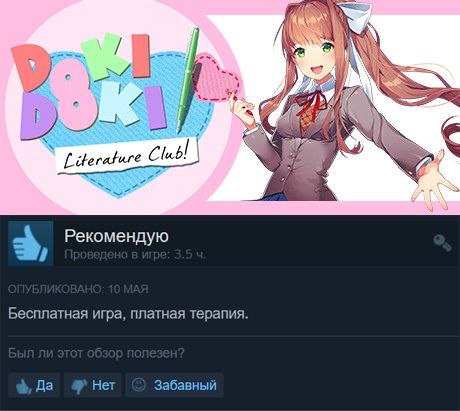
Task: Click the playtime text Проведено в игре 3.5 ч.
Action: pos(135,255)
